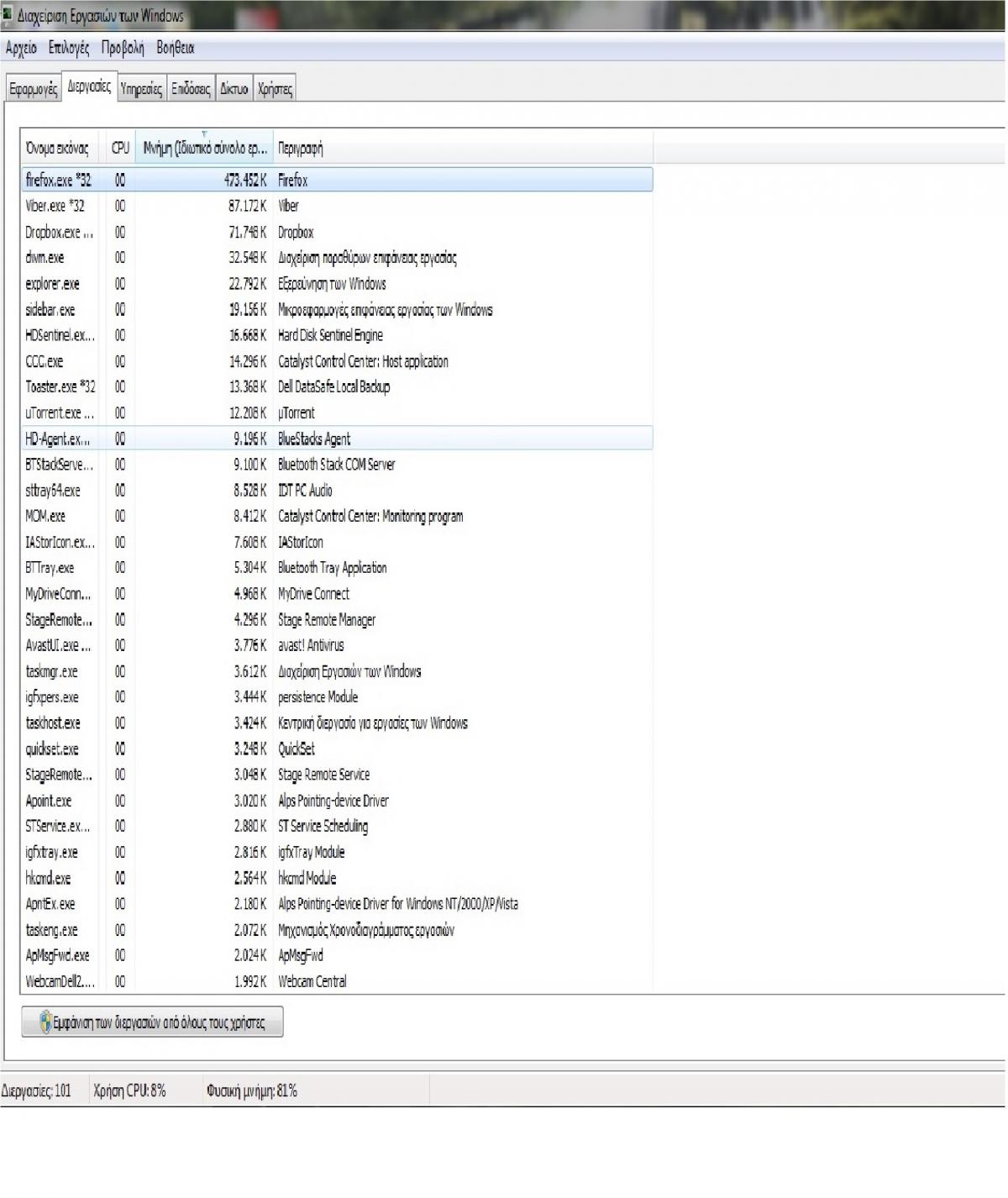Select the taskhost.exe process

pos(337,723)
